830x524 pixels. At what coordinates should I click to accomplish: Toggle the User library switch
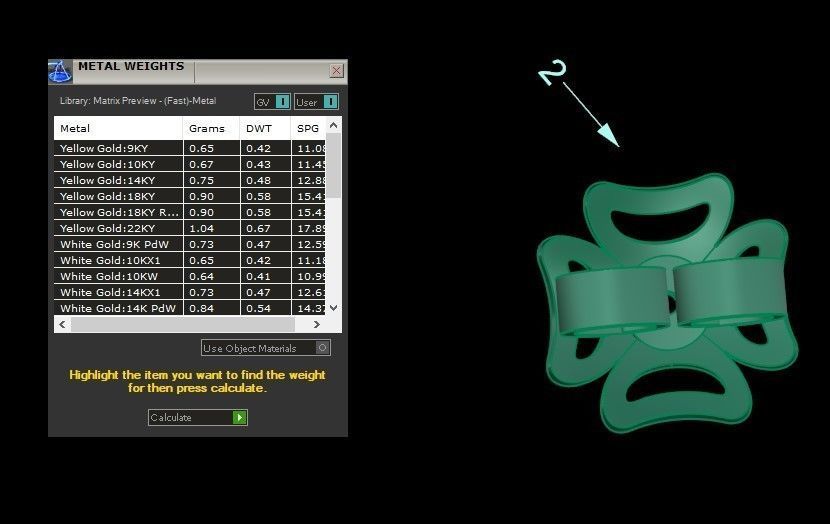(x=316, y=102)
